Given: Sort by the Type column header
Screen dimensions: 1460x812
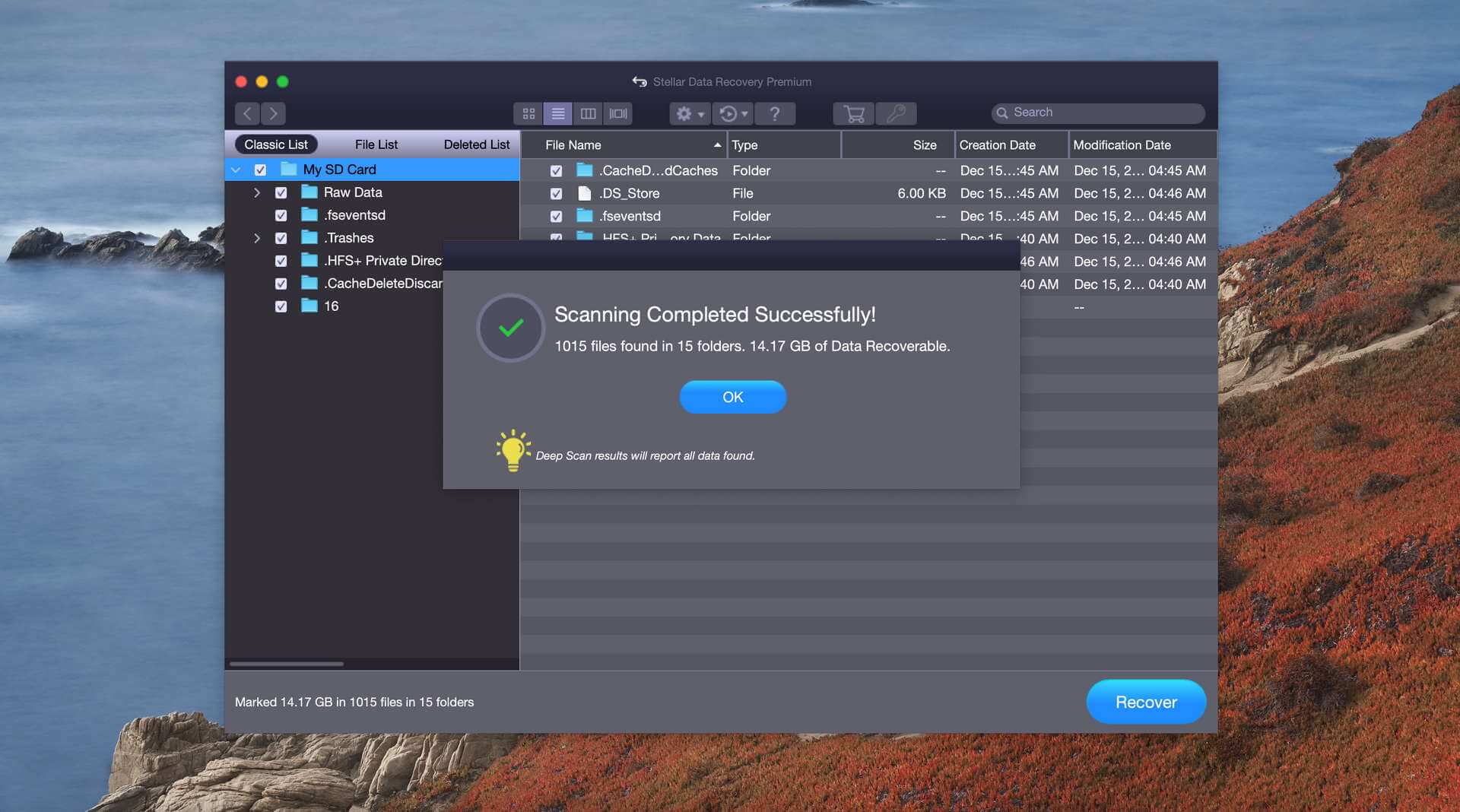Looking at the screenshot, I should pyautogui.click(x=784, y=144).
